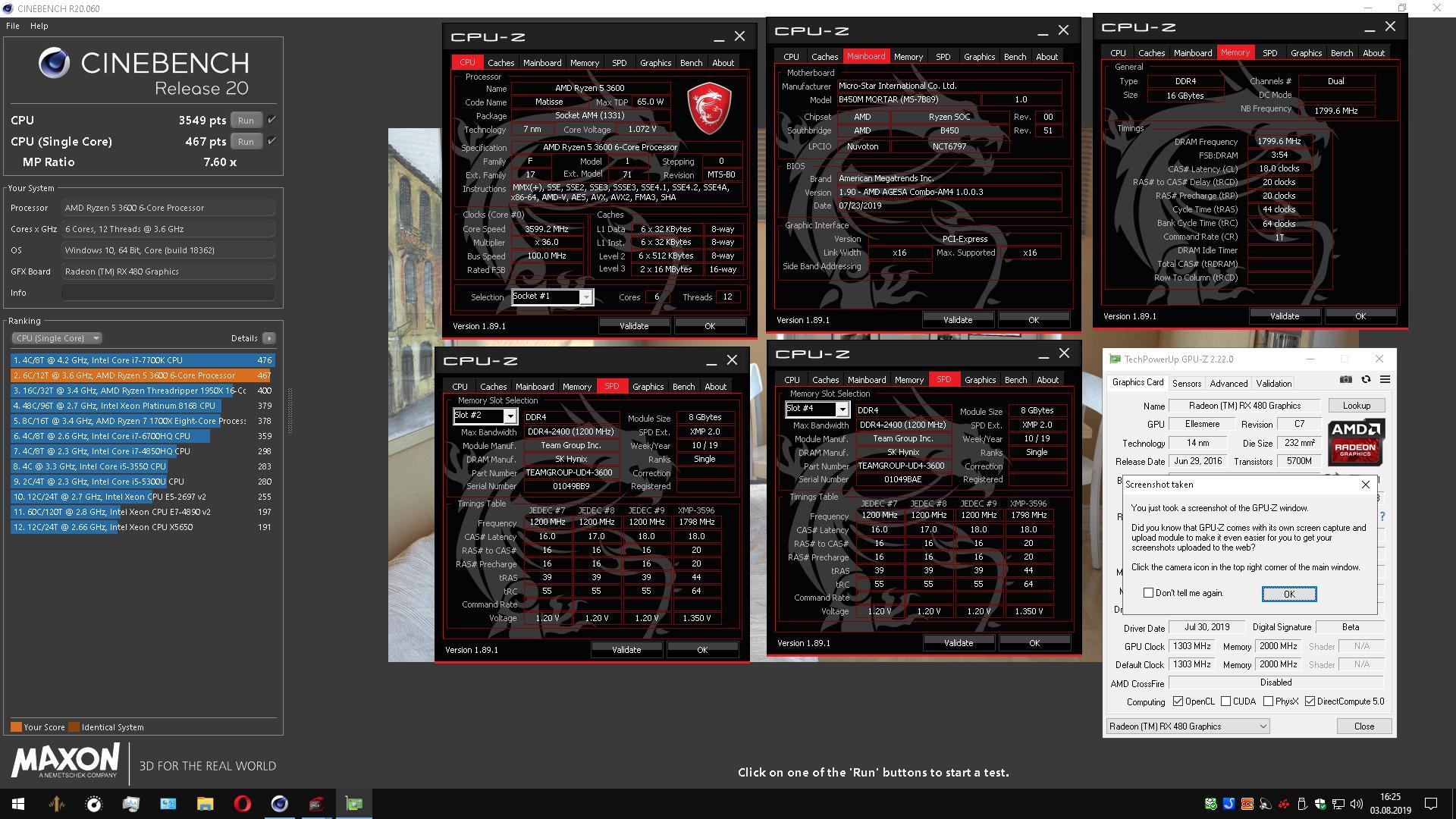
Task: Click the Cinebench Info input field
Action: [x=168, y=293]
